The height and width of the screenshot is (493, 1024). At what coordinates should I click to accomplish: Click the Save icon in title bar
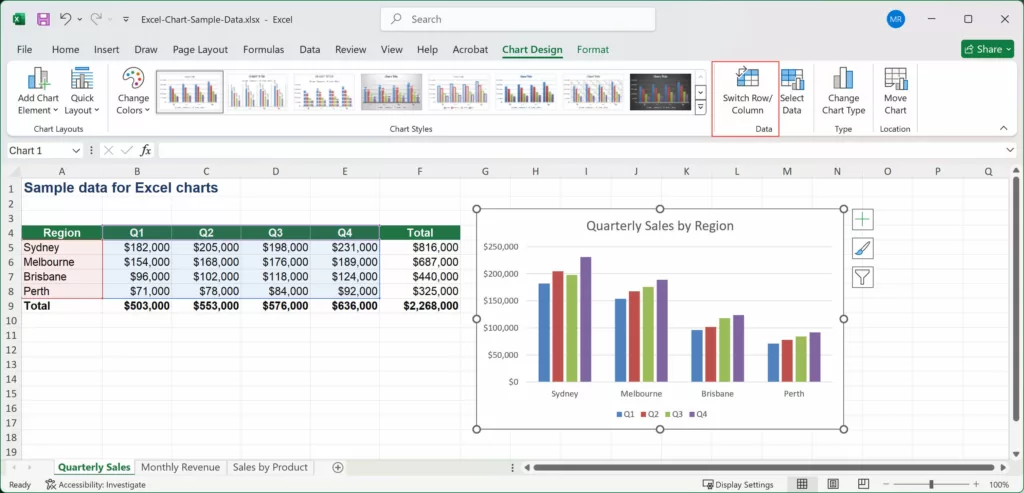click(43, 19)
